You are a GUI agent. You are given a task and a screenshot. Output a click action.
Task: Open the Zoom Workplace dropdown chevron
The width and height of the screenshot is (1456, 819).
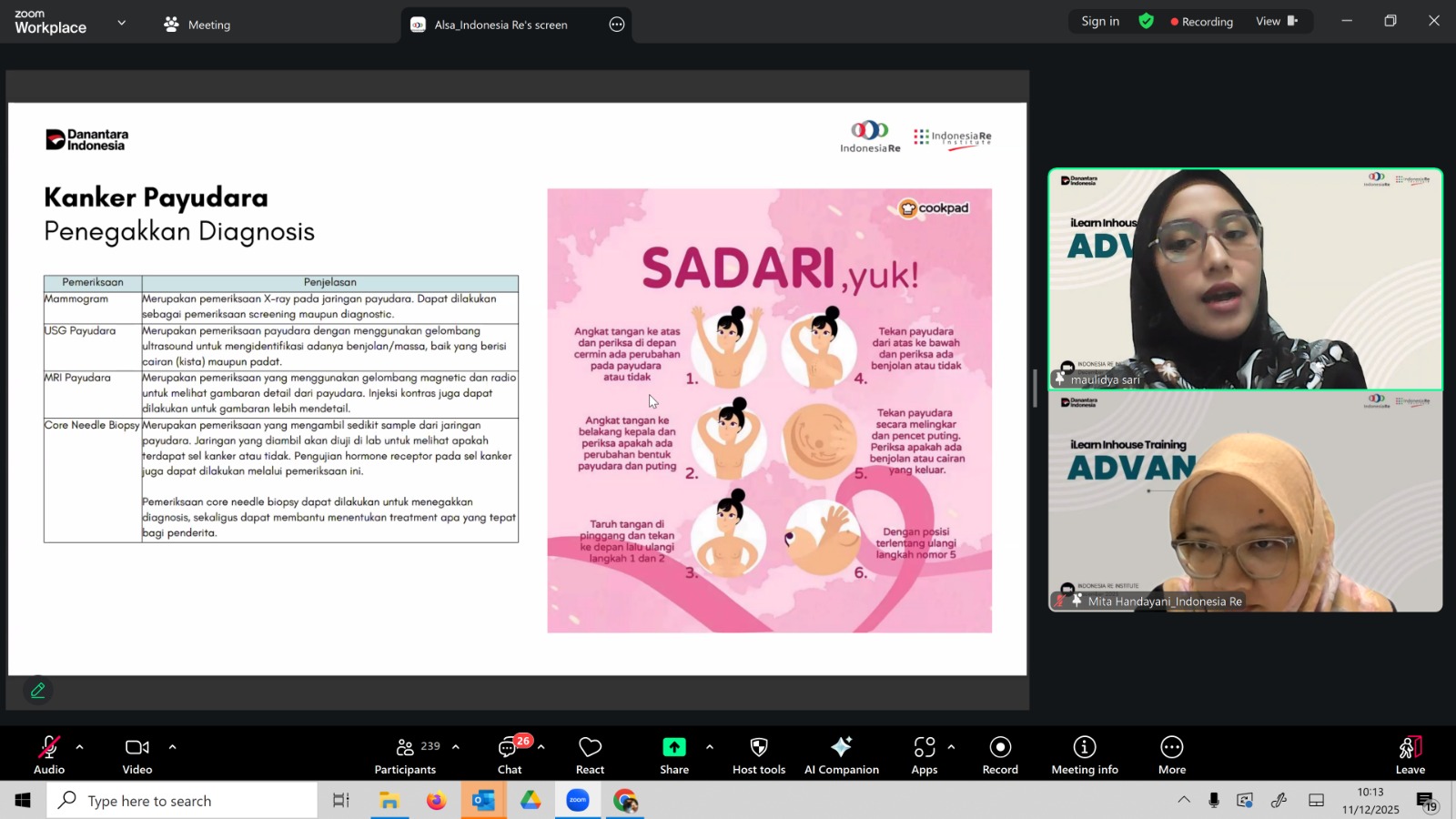coord(122,23)
